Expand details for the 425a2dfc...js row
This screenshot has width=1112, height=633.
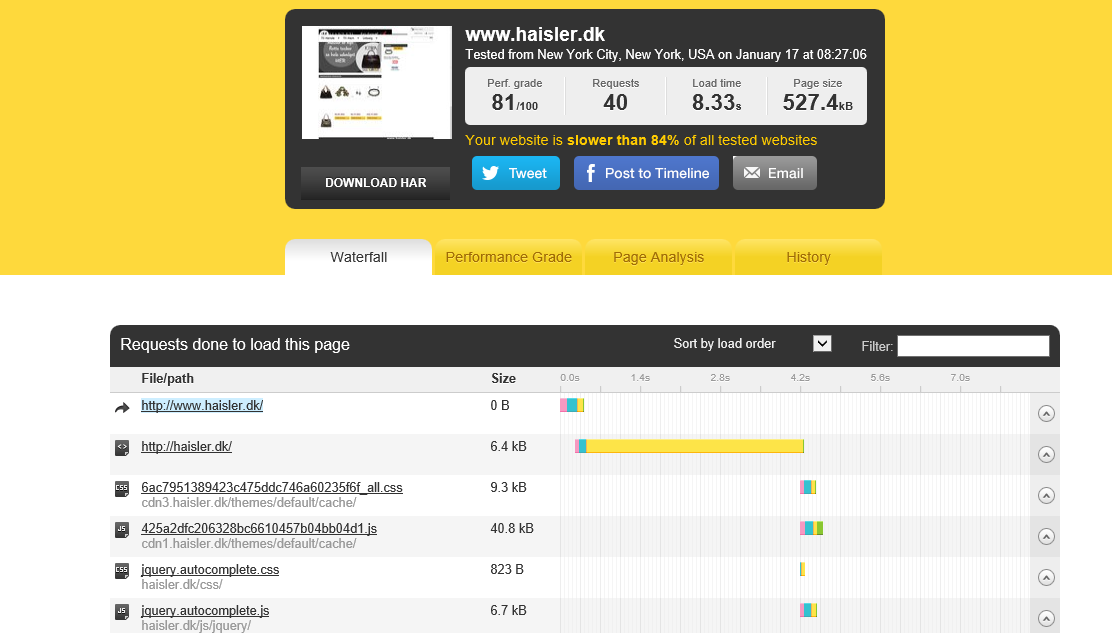coord(1046,537)
